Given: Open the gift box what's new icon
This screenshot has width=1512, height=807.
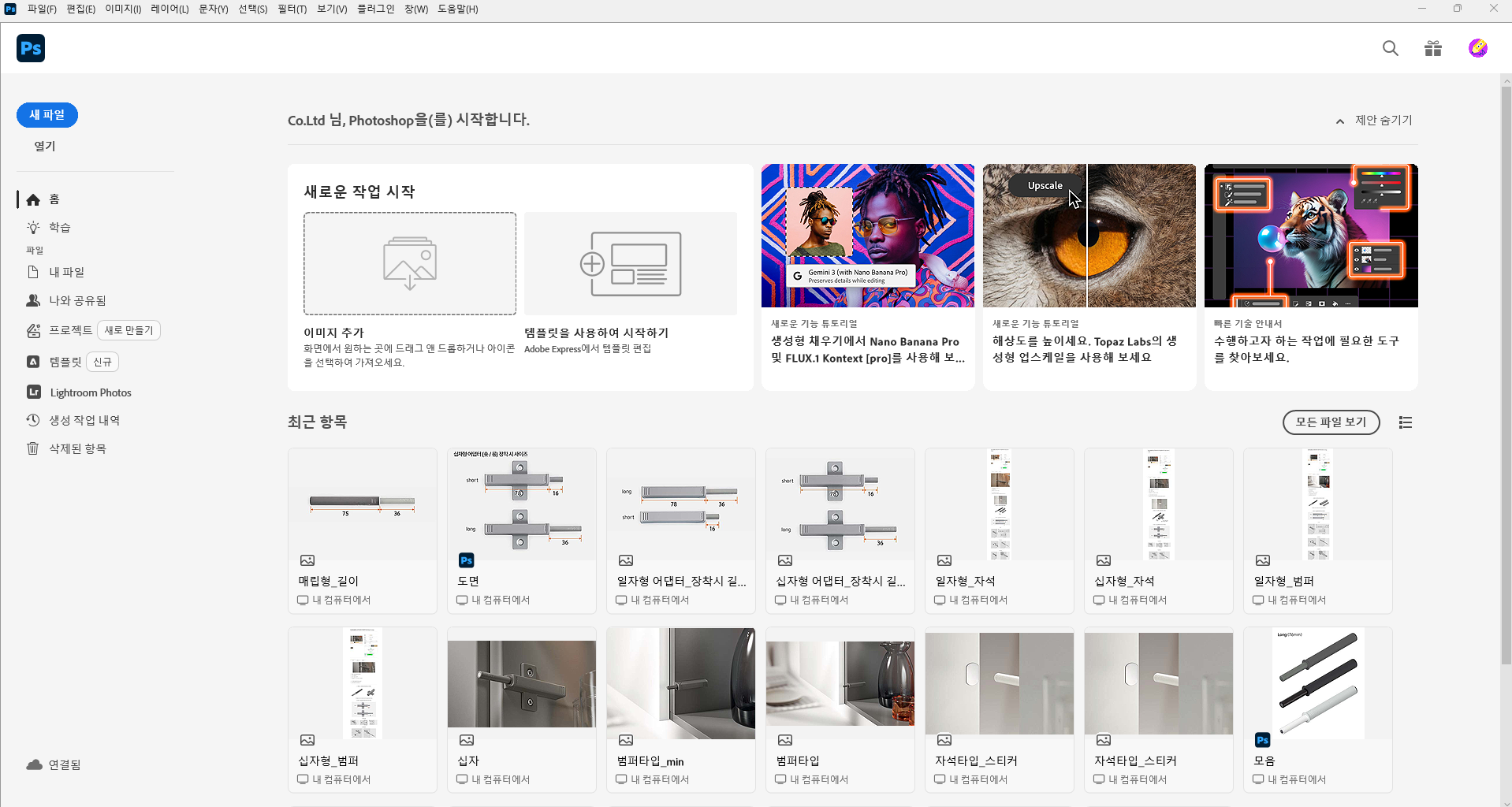Looking at the screenshot, I should click(1433, 49).
